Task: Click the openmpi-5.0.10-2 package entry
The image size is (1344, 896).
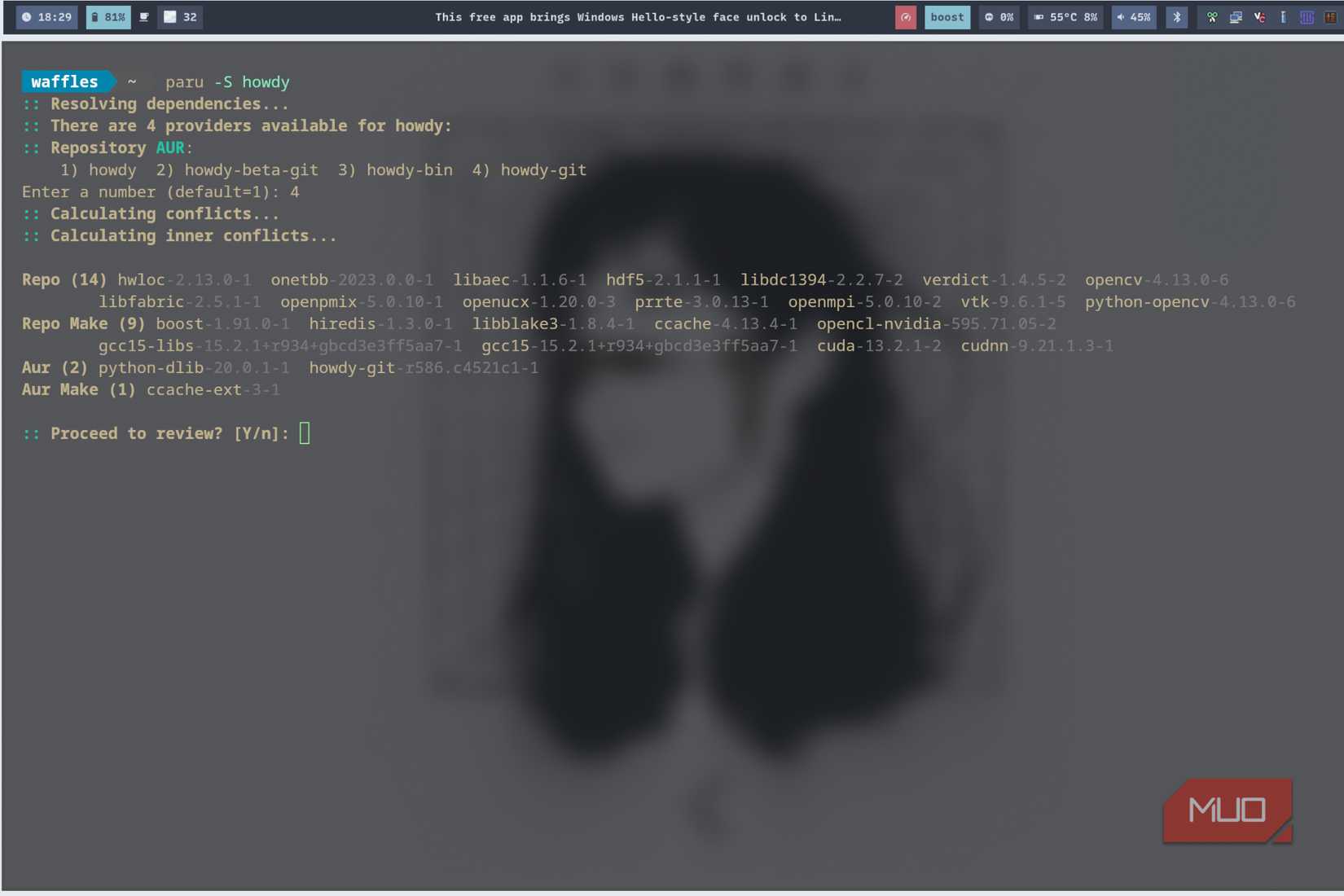Action: 864,302
